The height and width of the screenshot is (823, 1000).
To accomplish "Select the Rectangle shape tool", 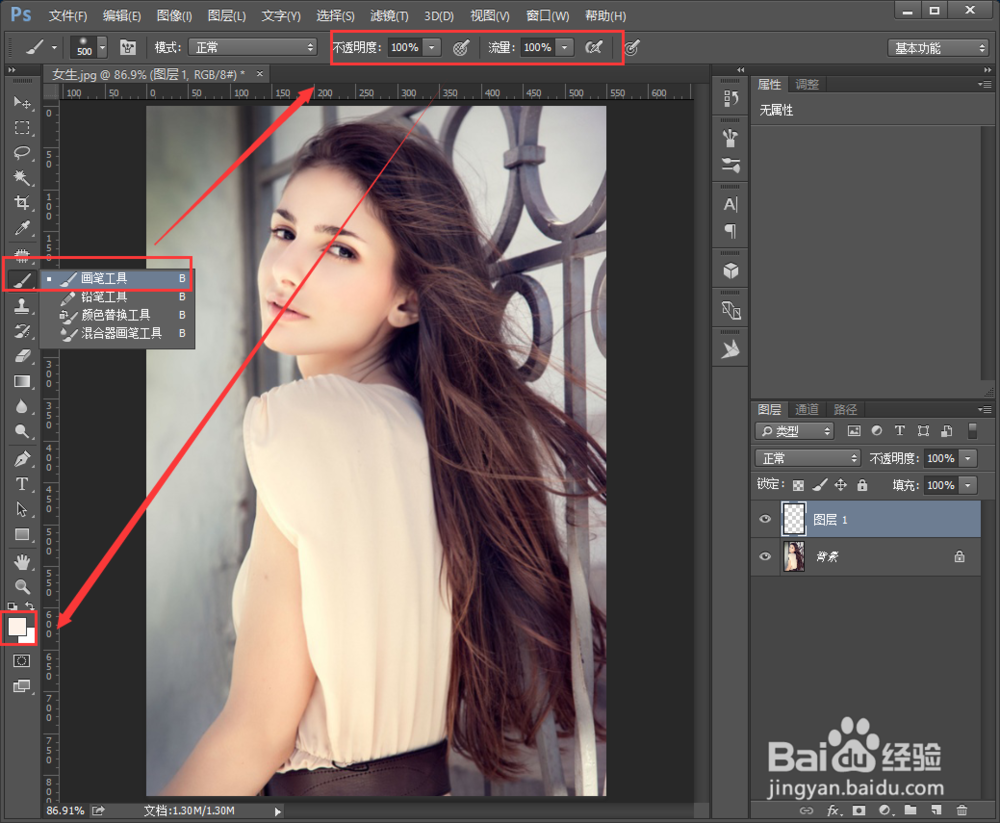I will pos(22,534).
